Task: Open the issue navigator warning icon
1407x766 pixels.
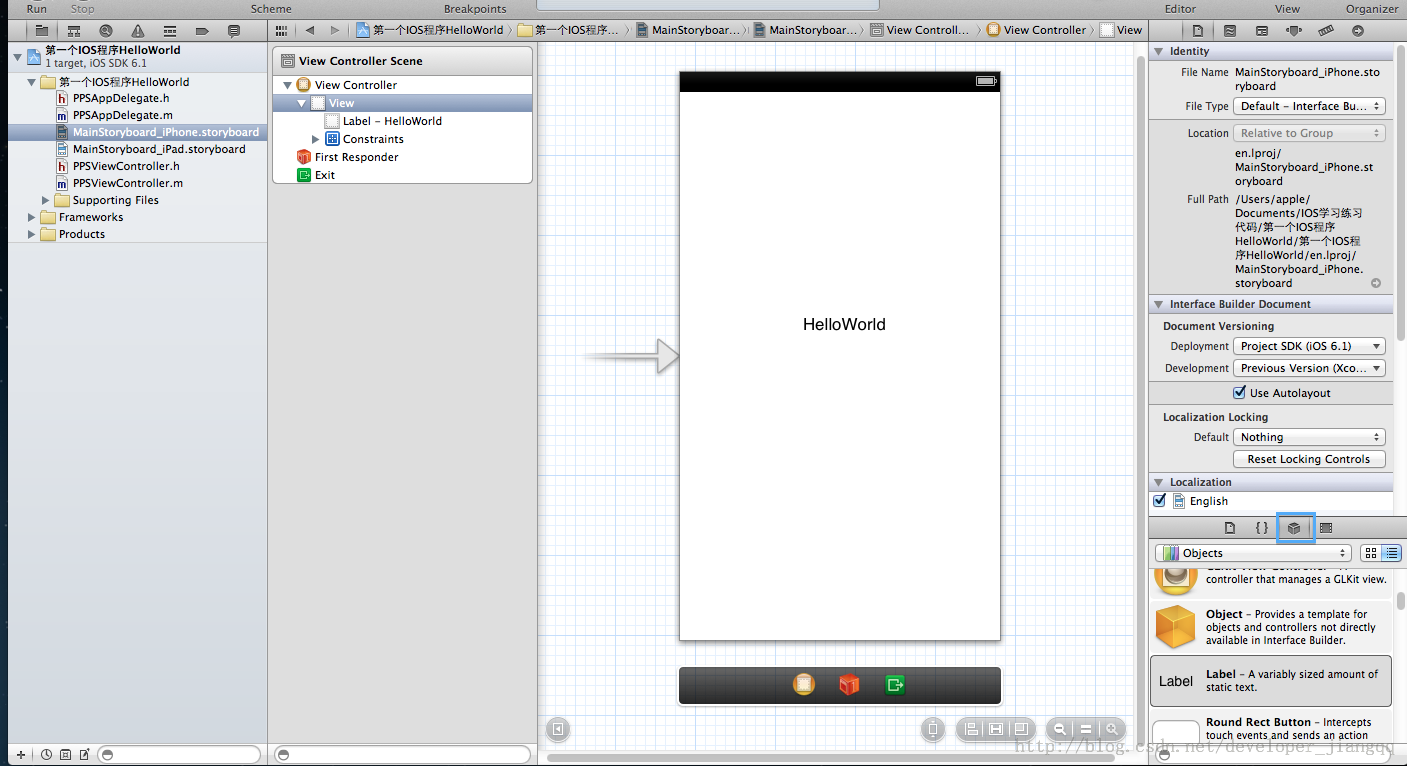Action: pos(137,31)
